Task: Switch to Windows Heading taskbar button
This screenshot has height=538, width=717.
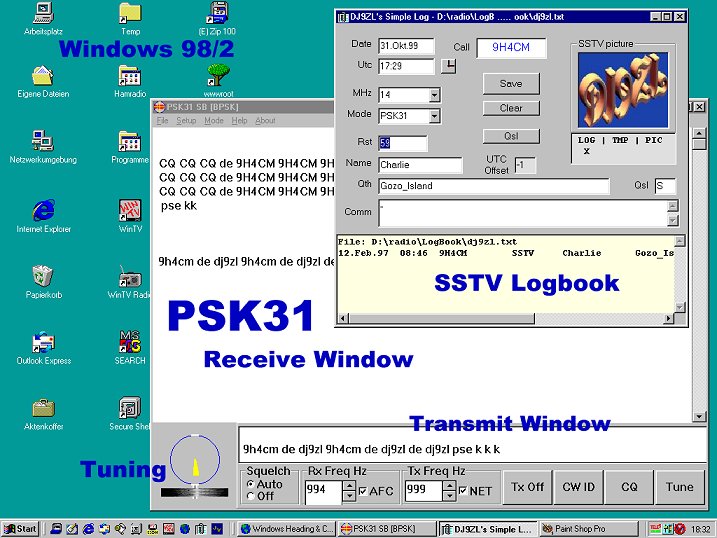Action: pyautogui.click(x=287, y=529)
